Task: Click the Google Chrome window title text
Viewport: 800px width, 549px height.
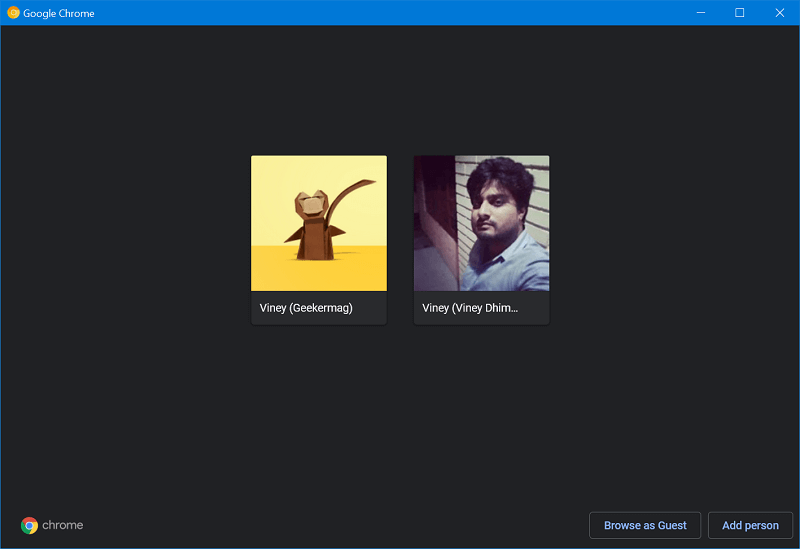Action: point(59,13)
